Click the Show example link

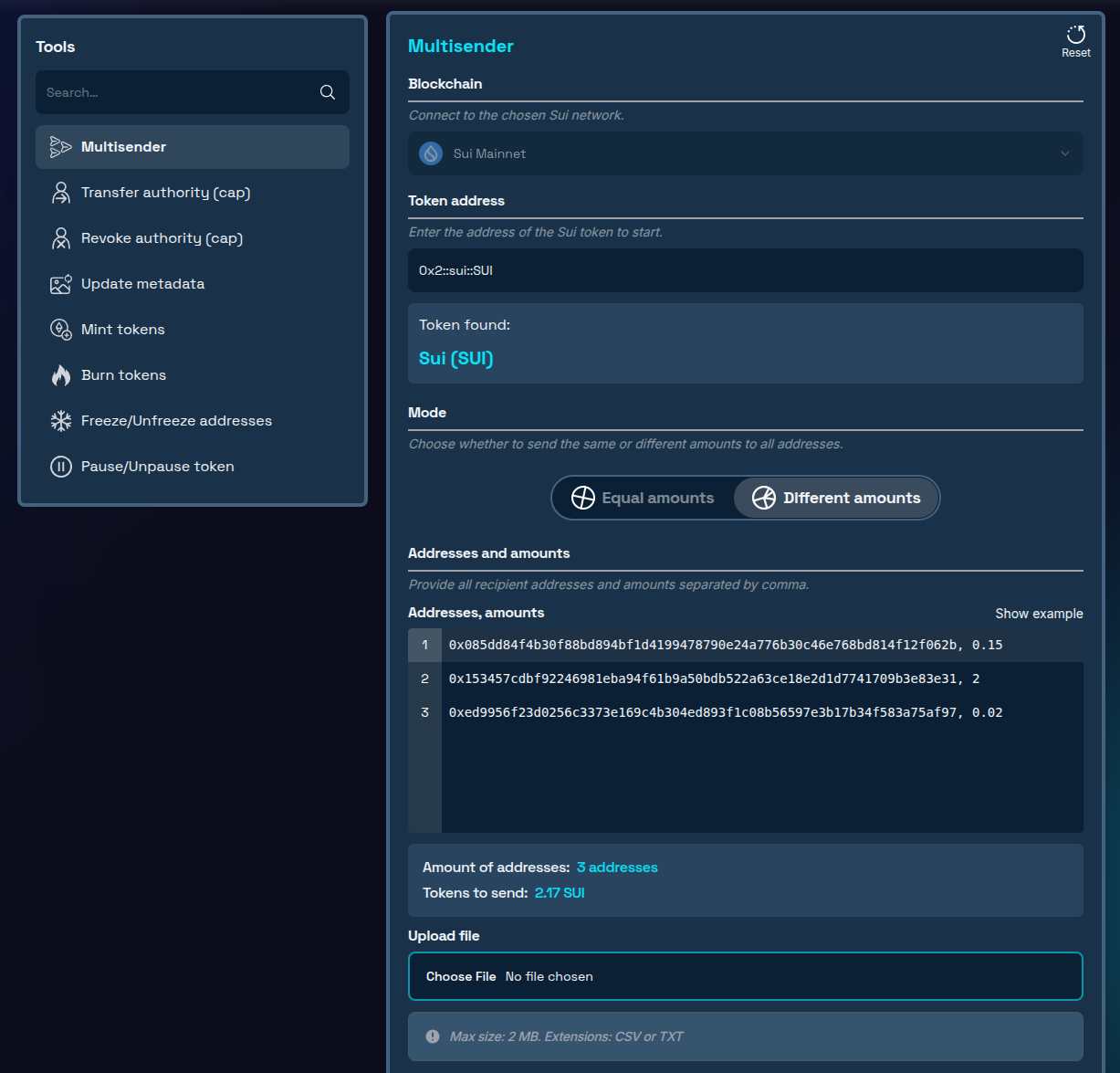[1039, 614]
